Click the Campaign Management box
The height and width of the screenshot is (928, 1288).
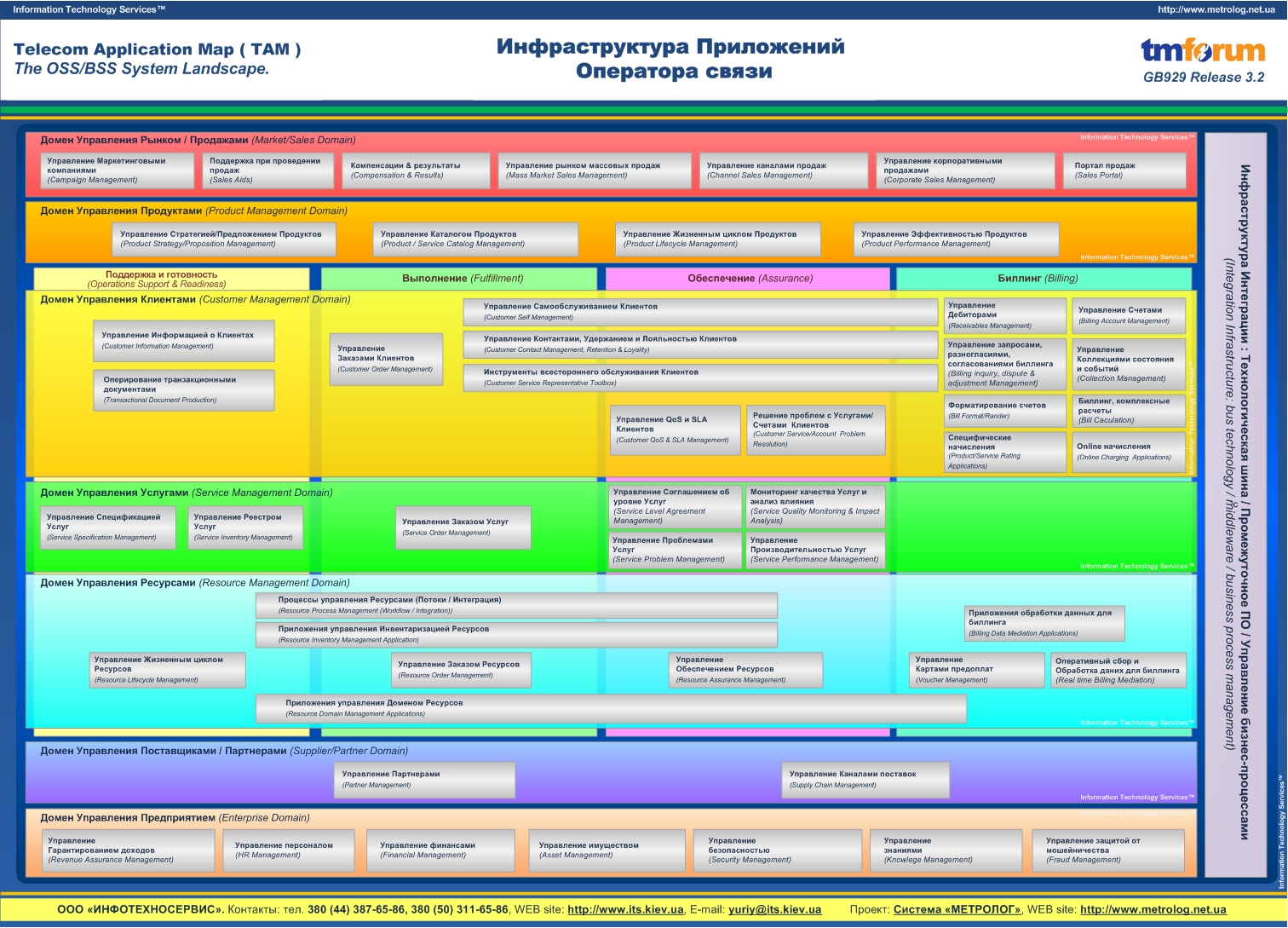point(117,170)
